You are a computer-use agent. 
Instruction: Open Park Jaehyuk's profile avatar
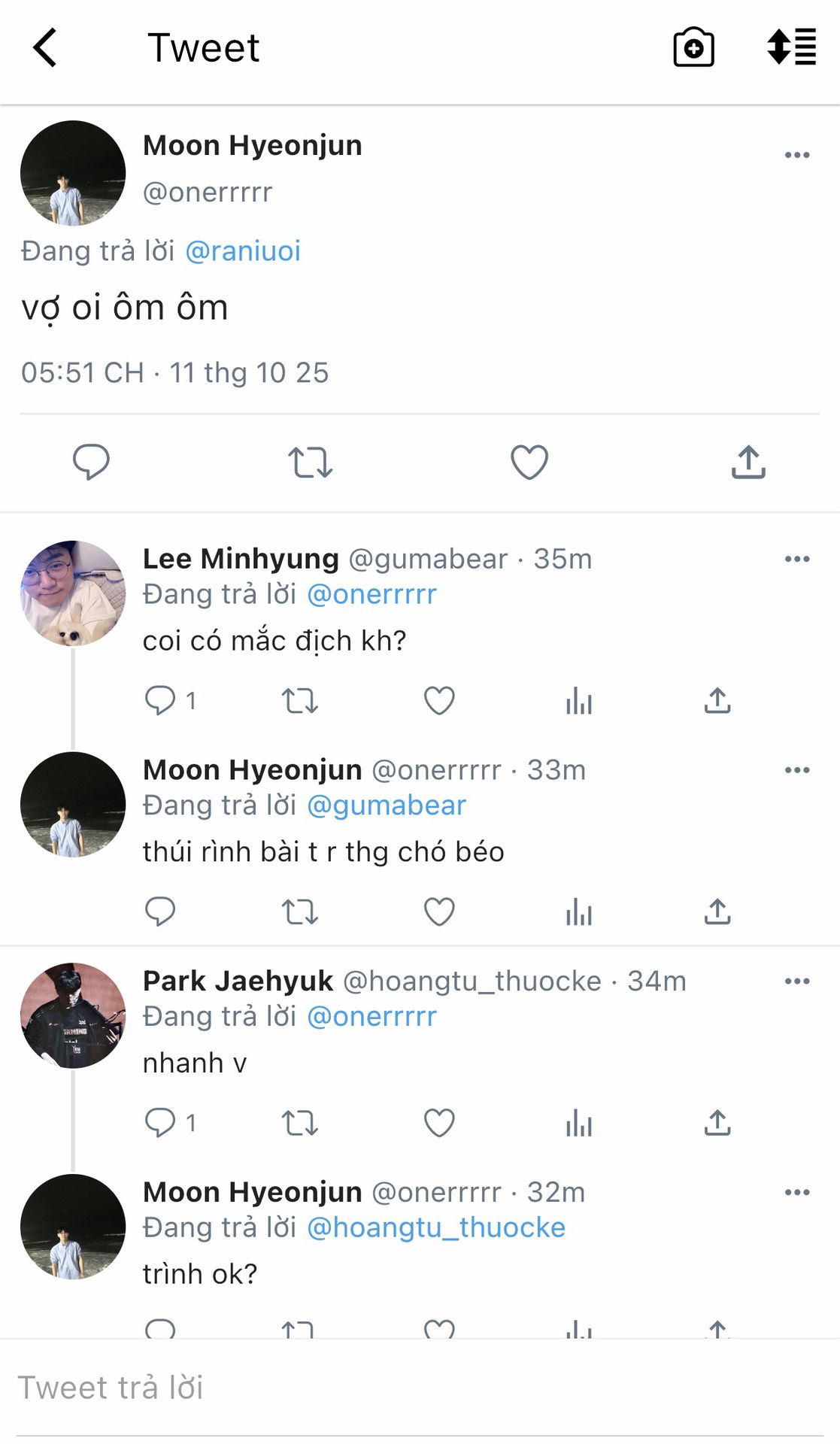(73, 1015)
